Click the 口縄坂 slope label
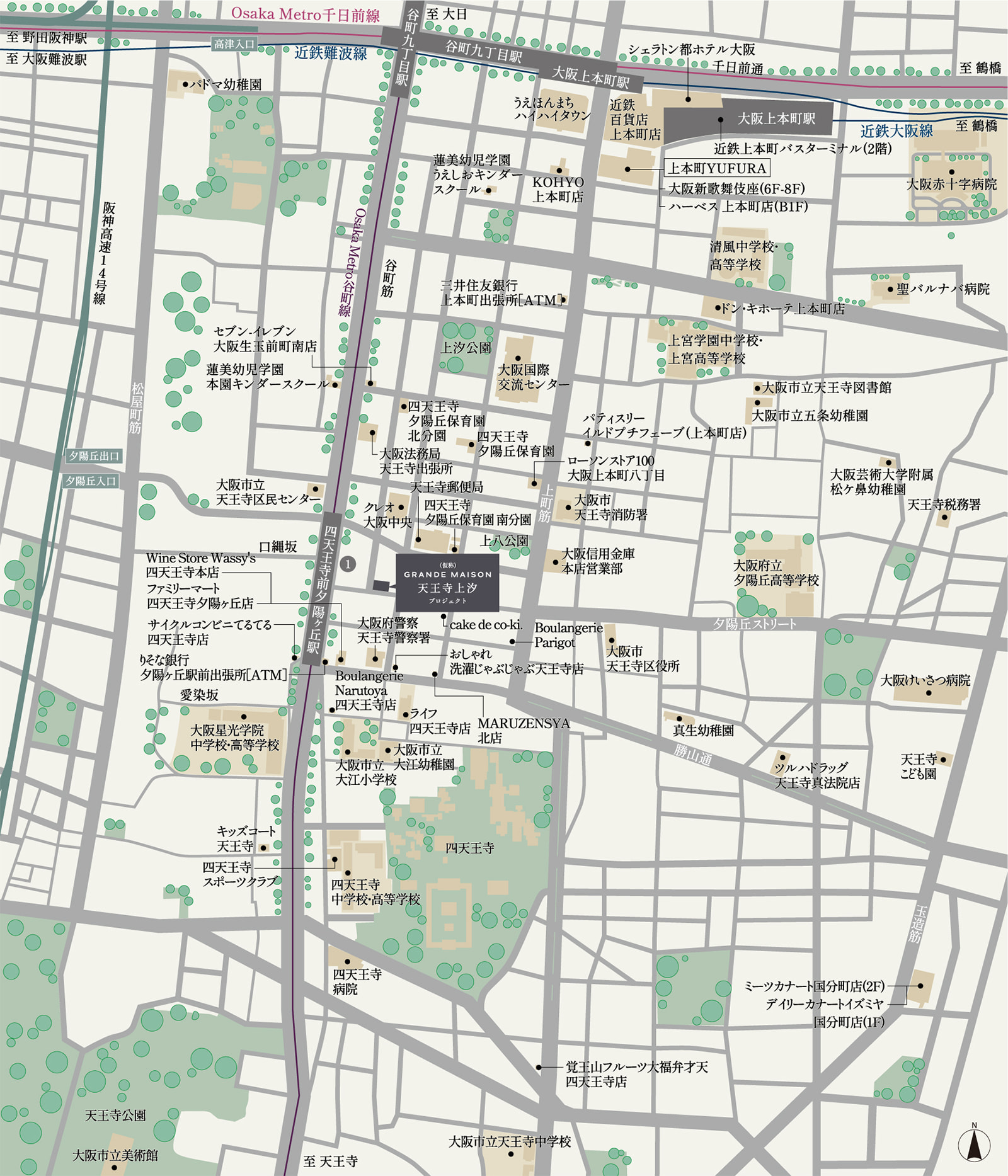The image size is (1008, 1176). [x=278, y=547]
